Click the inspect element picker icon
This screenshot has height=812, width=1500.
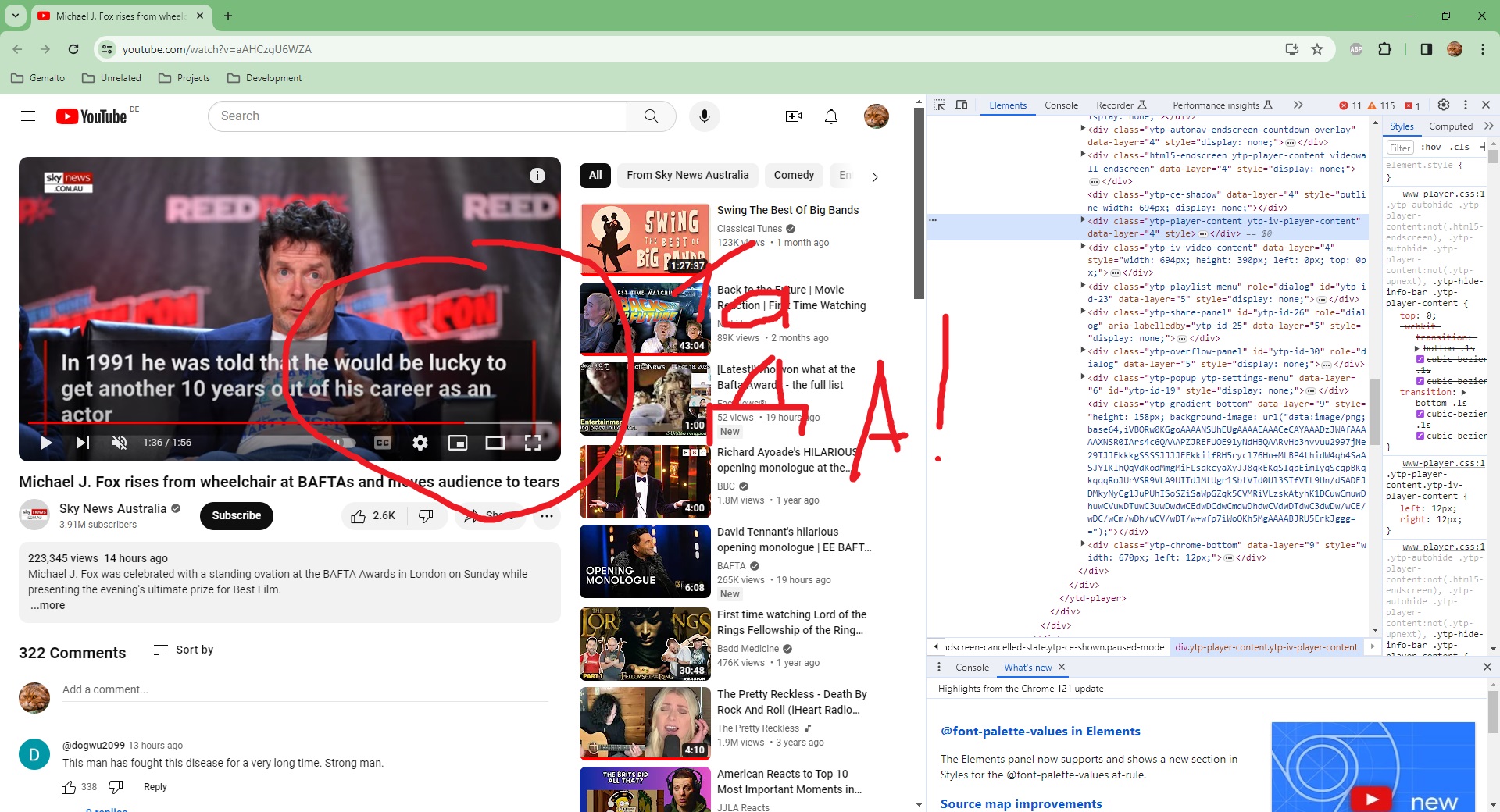(x=939, y=105)
